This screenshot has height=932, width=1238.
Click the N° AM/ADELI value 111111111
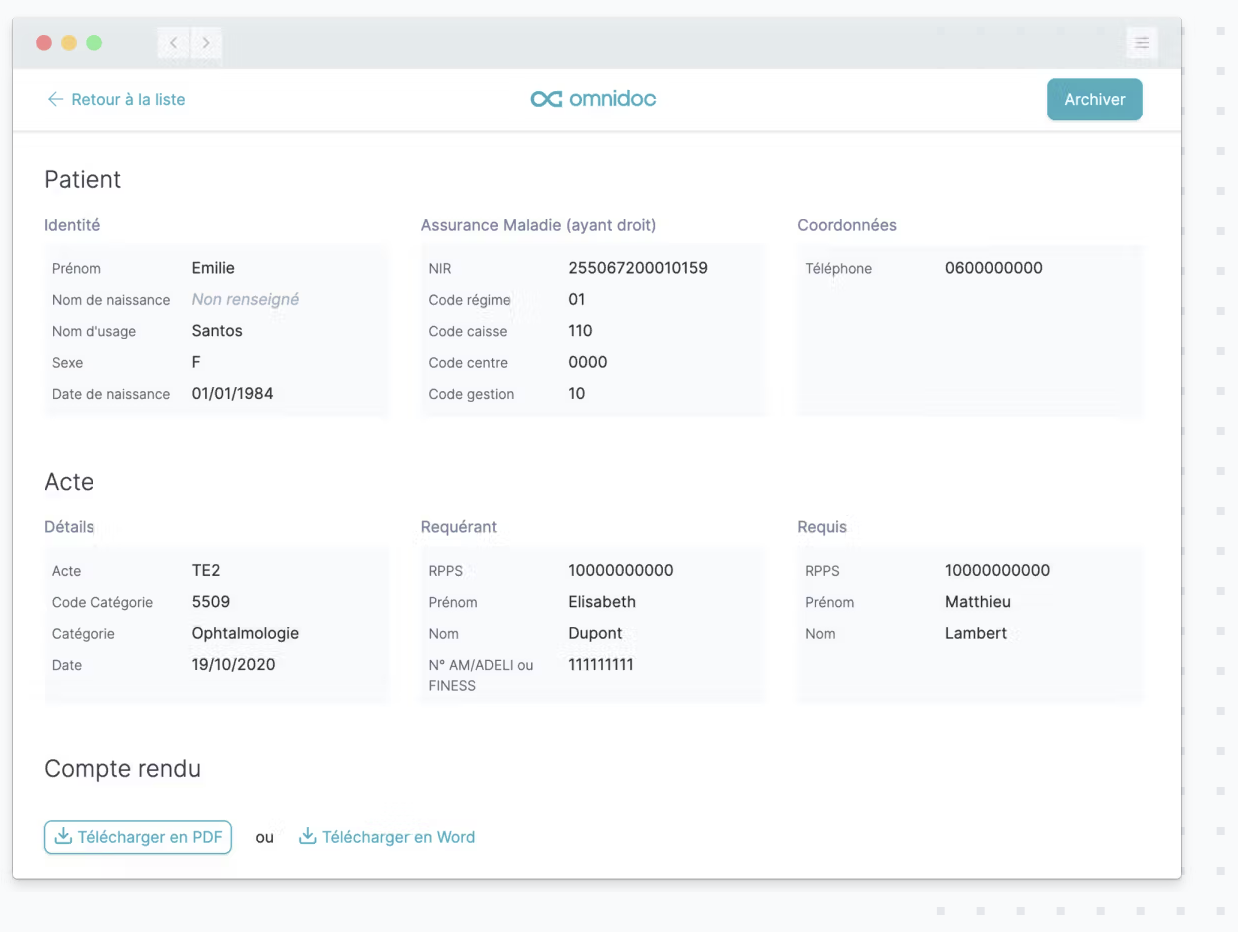pyautogui.click(x=601, y=664)
